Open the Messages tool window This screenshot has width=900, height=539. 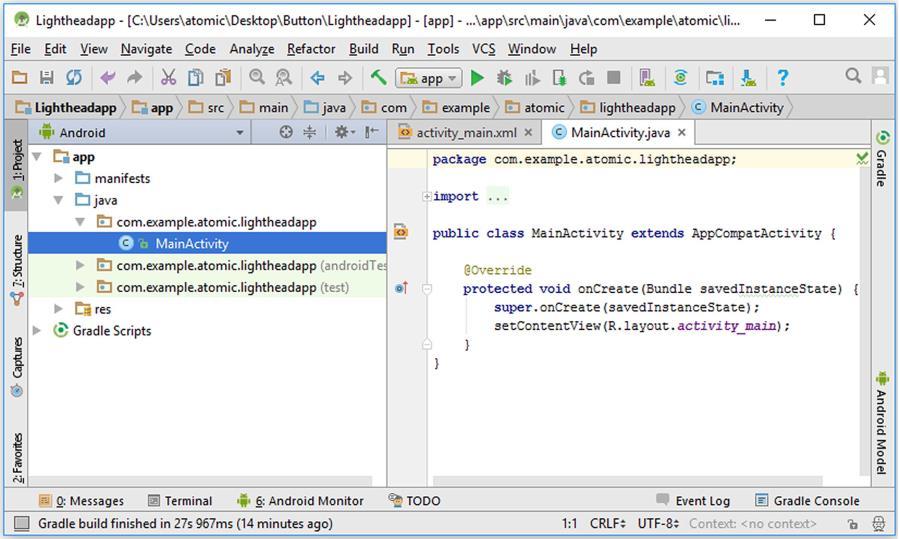[82, 501]
